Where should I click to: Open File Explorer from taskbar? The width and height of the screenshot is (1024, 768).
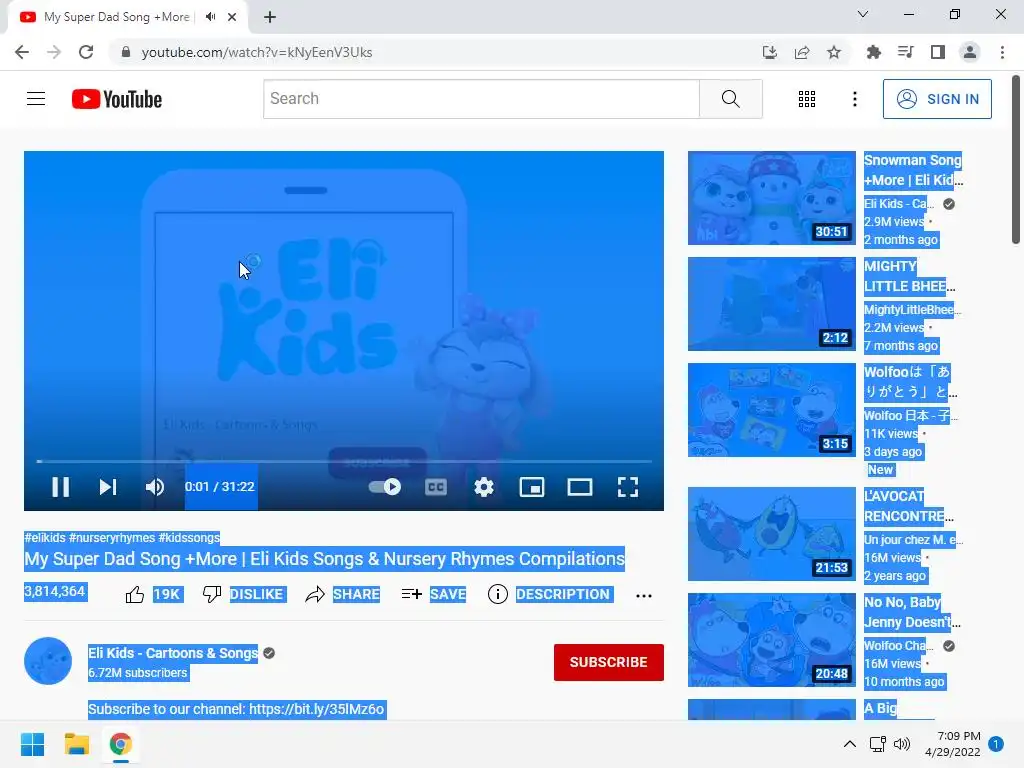76,744
